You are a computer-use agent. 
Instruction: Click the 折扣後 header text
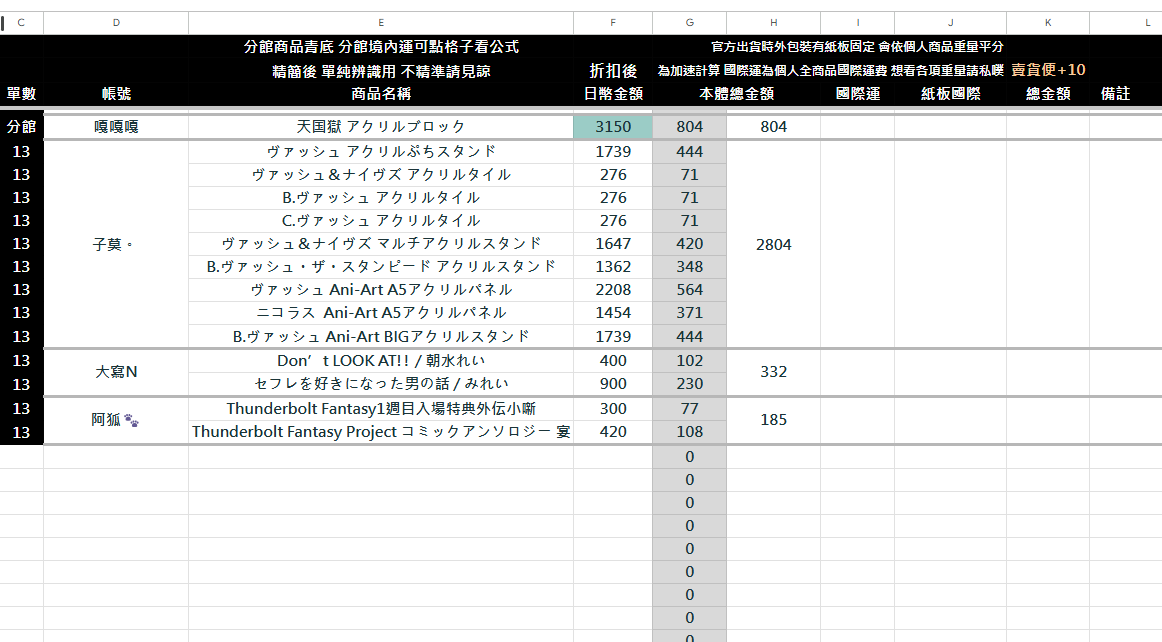[613, 70]
